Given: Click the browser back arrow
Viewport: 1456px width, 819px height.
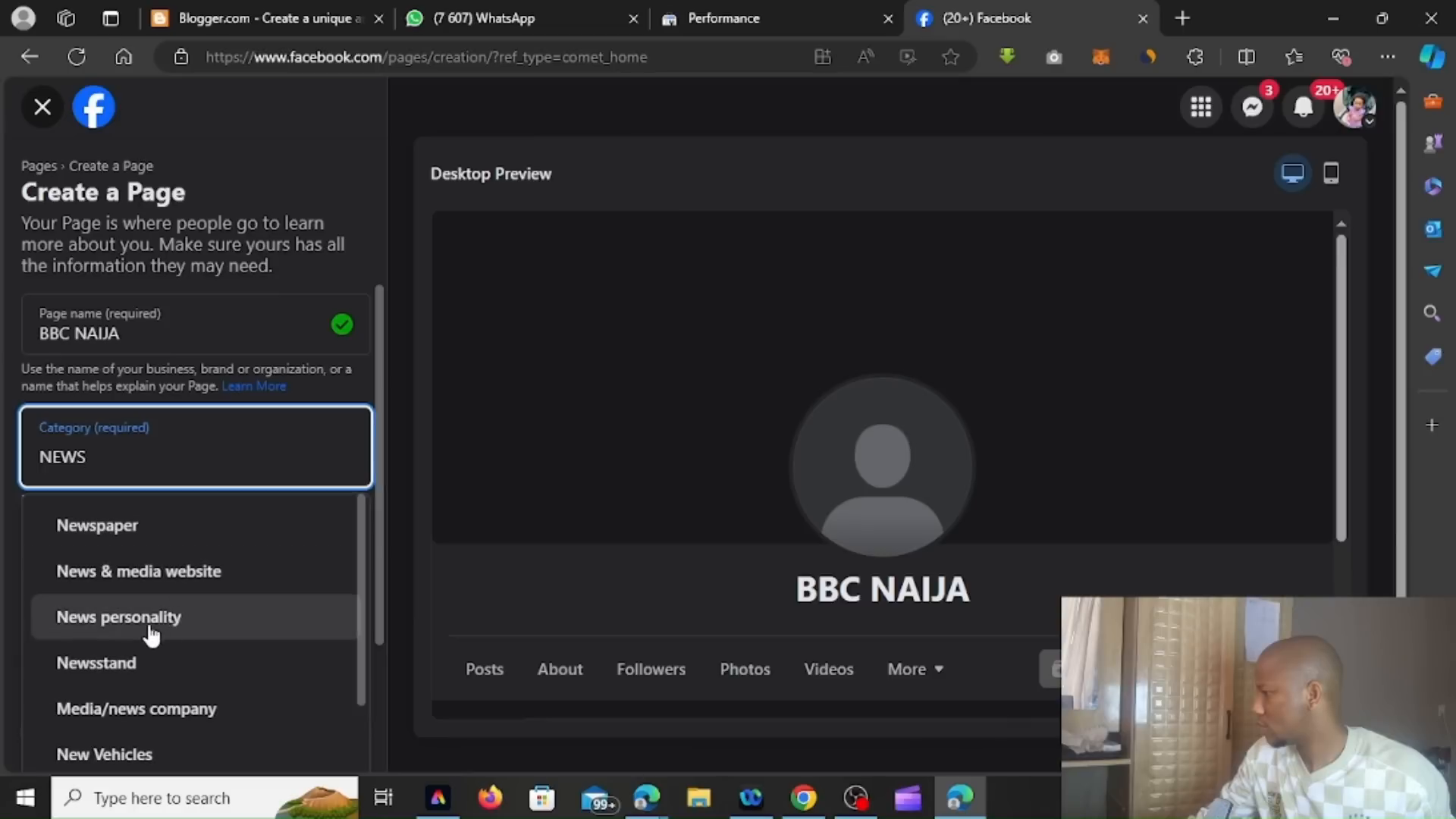Looking at the screenshot, I should pos(30,57).
